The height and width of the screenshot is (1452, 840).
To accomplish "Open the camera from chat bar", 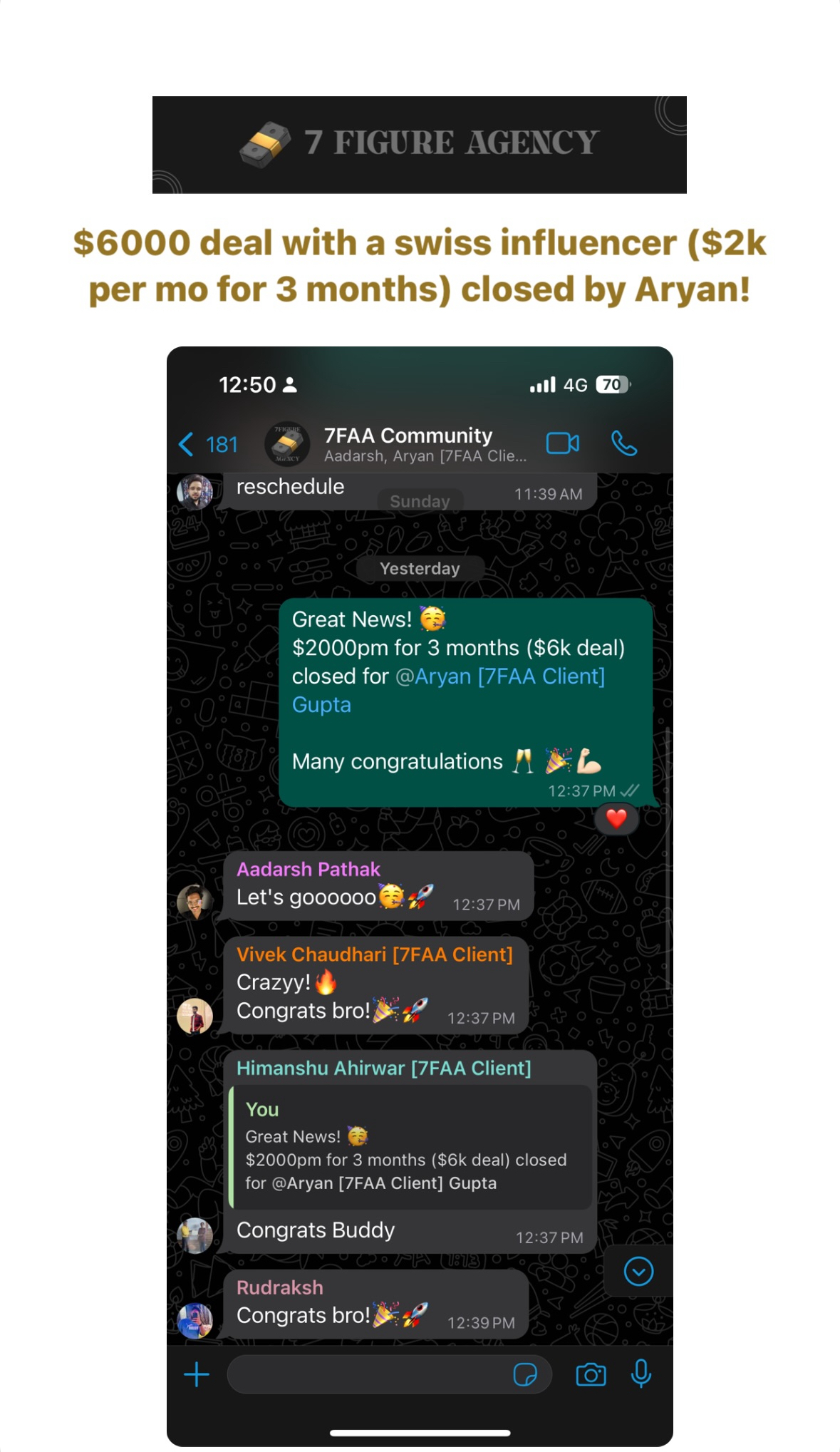I will 591,1374.
